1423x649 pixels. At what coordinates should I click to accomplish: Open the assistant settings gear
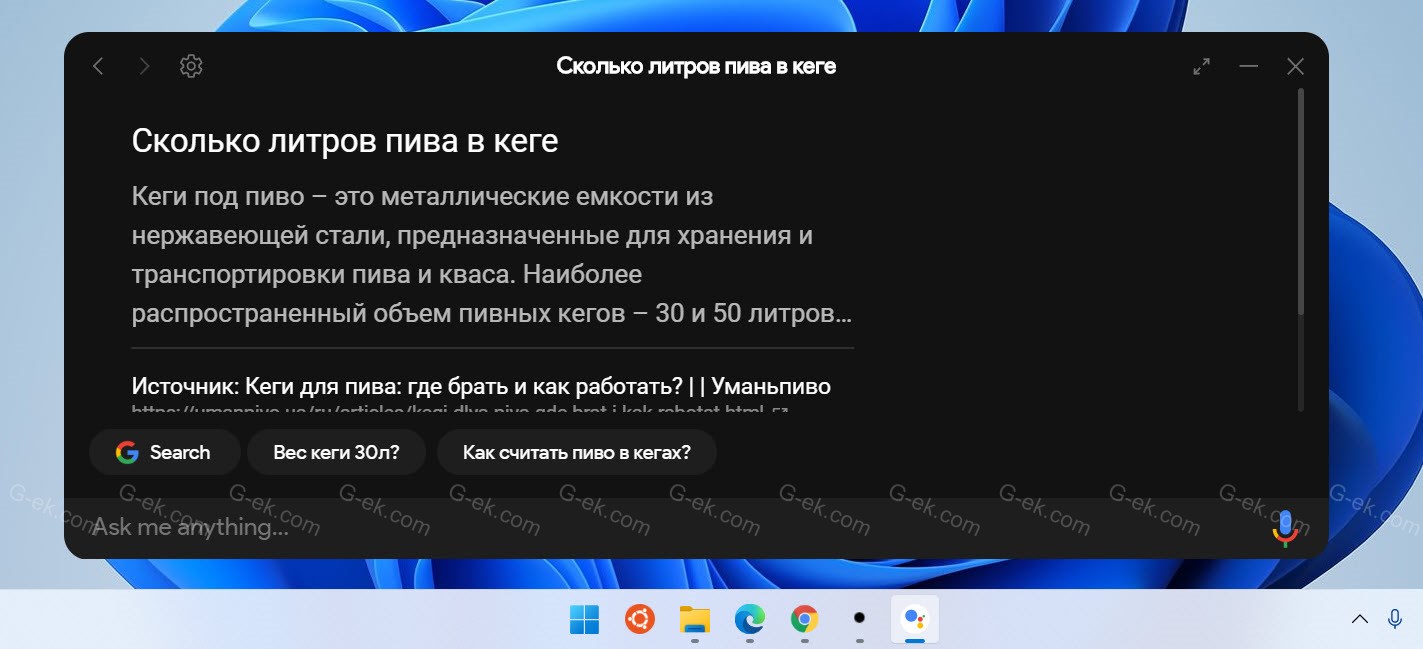coord(190,66)
